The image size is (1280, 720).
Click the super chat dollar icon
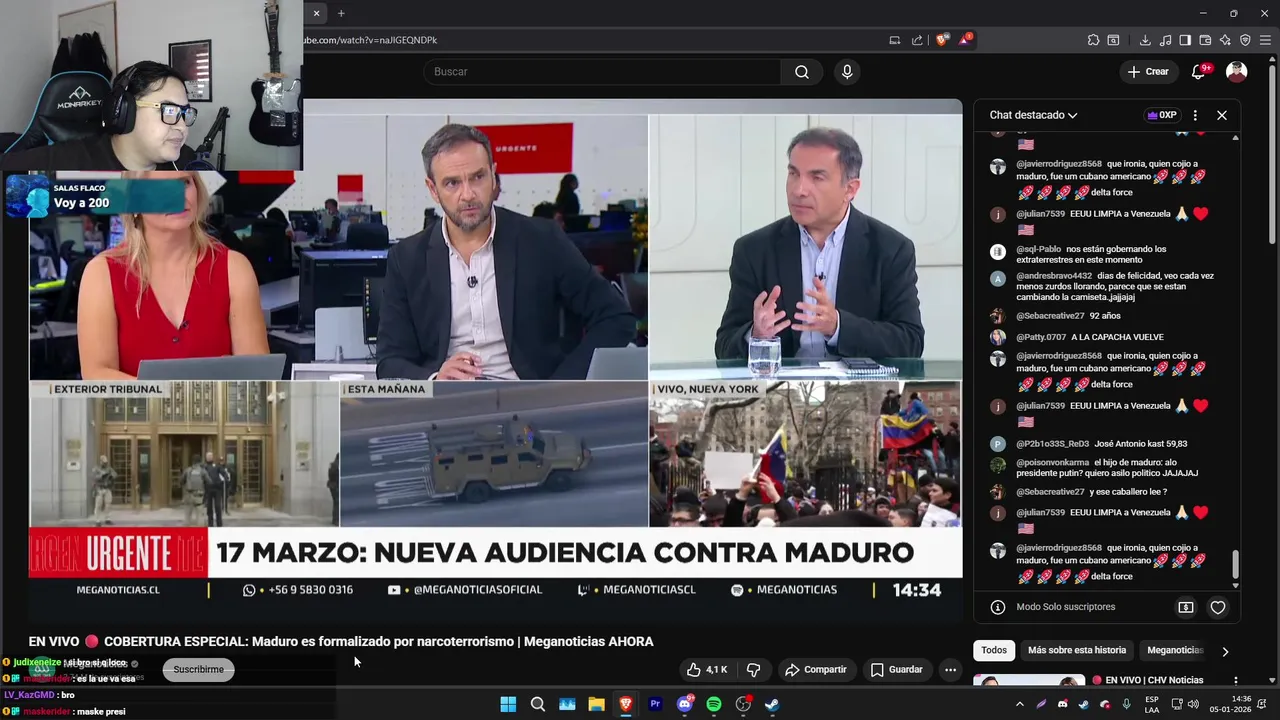point(1186,607)
